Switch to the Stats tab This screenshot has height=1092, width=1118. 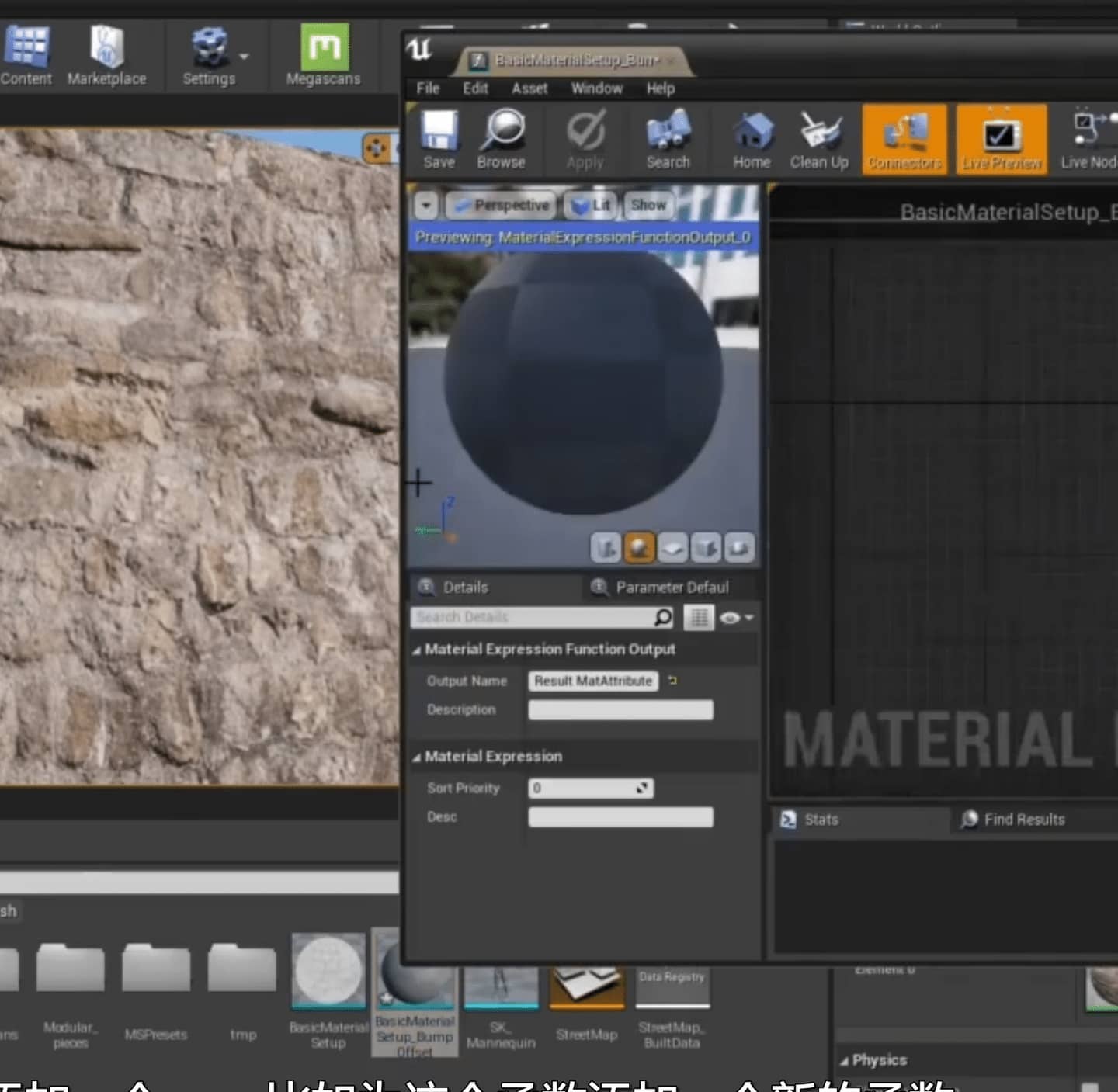pos(821,820)
